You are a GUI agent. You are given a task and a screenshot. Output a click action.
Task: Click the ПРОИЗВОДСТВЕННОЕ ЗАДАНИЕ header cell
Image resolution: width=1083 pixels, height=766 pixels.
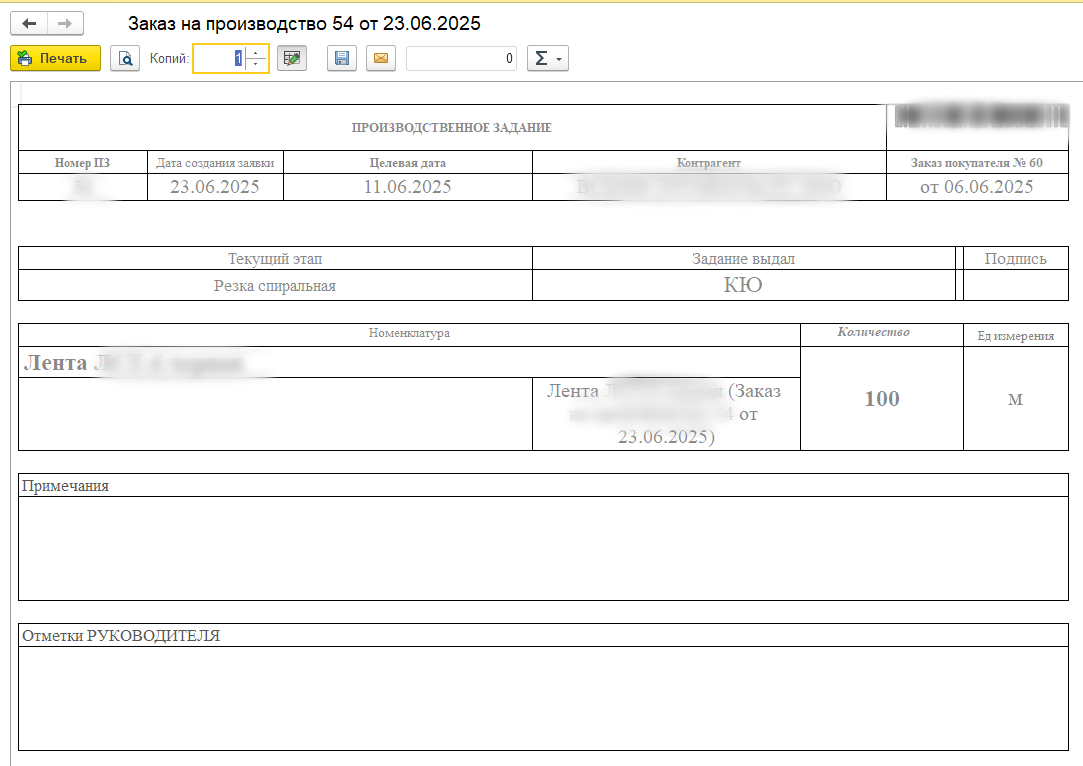tap(451, 128)
